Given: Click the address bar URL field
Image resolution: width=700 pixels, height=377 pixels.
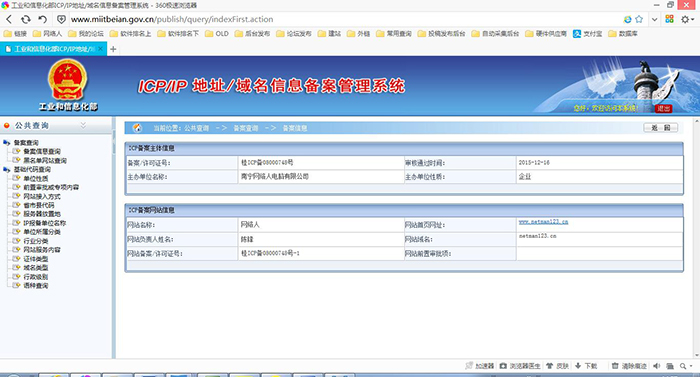Looking at the screenshot, I should 344,19.
